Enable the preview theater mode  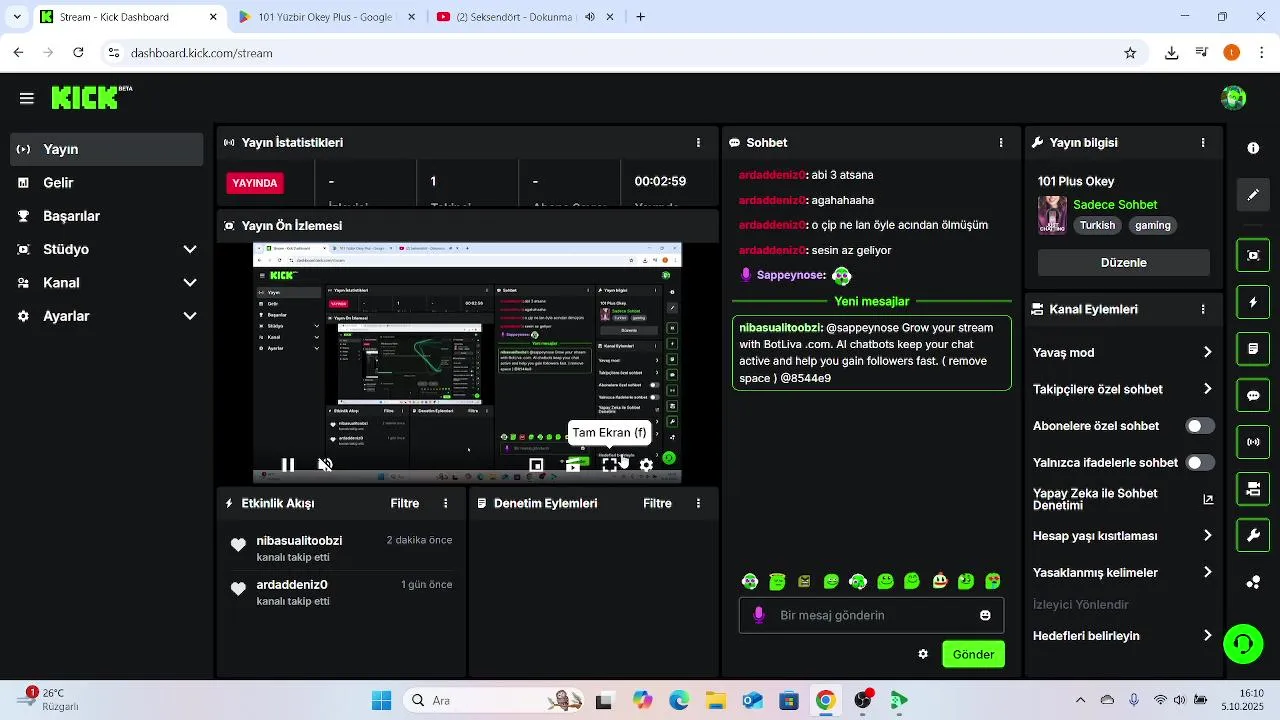tap(573, 465)
